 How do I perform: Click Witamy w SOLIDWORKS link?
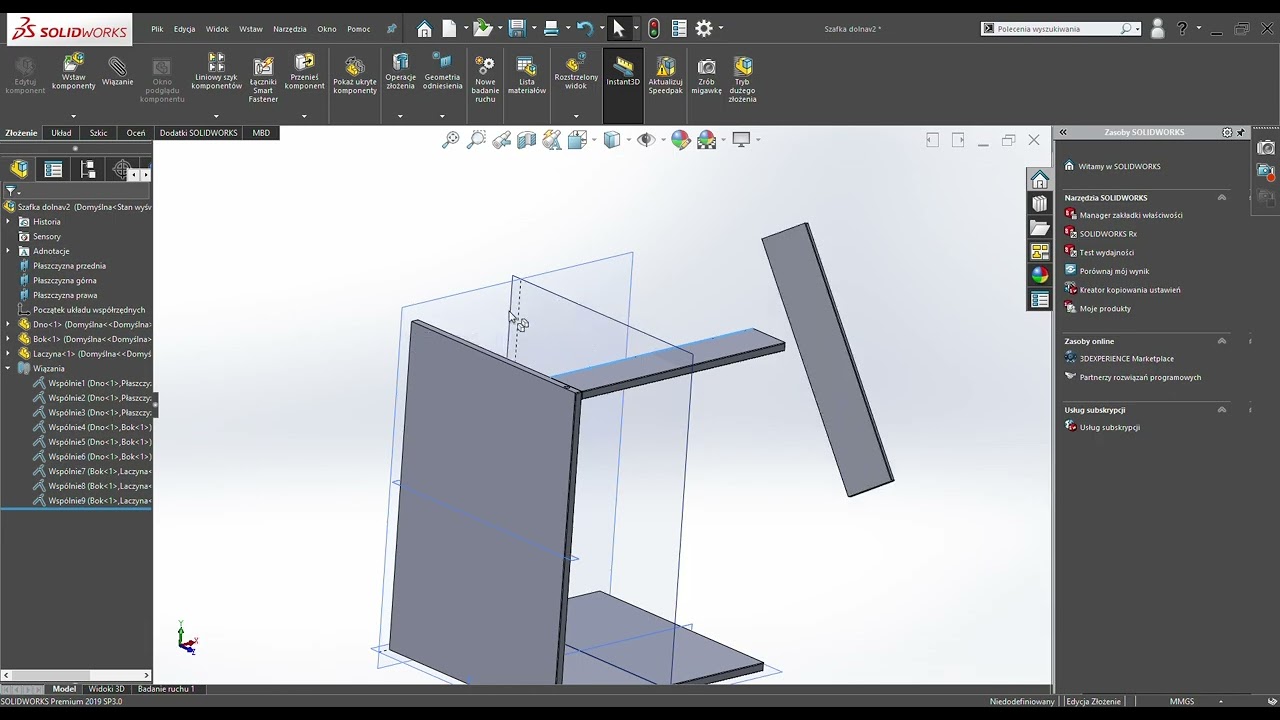pos(1119,167)
